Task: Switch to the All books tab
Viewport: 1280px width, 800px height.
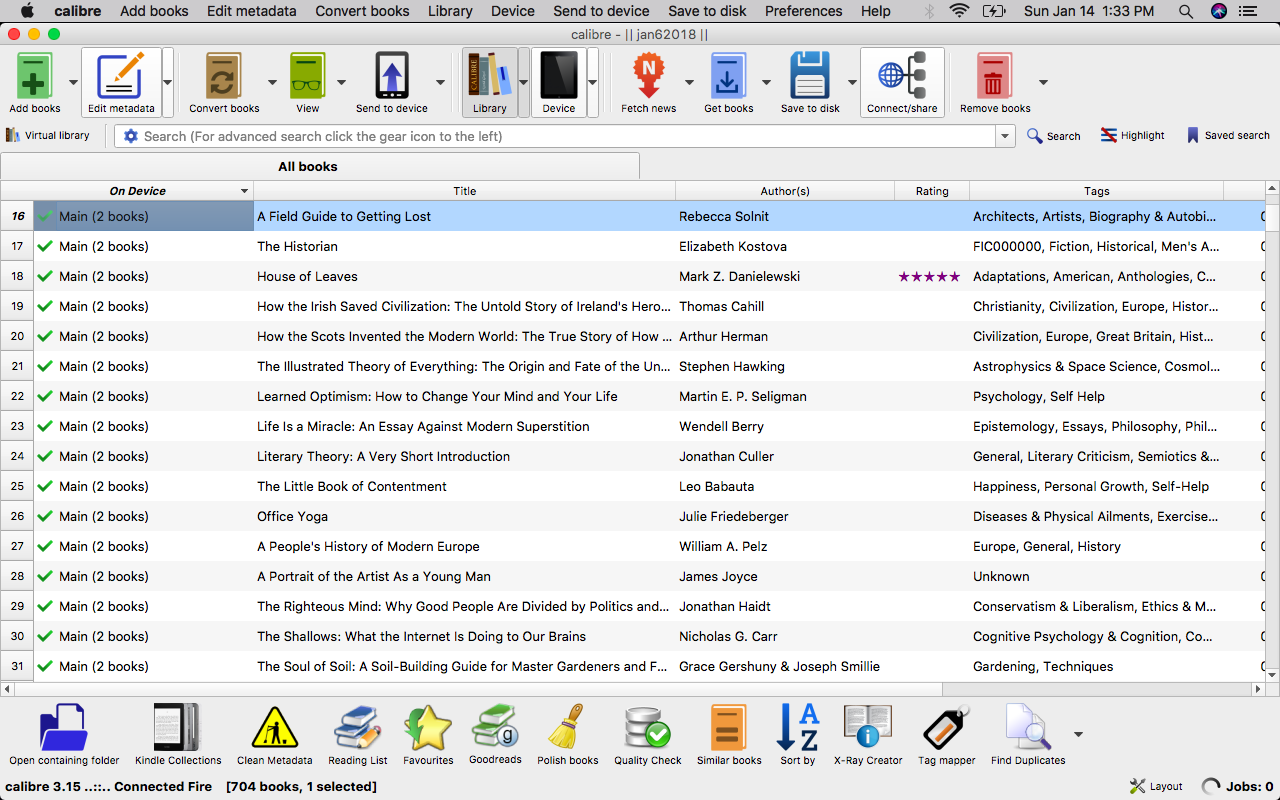Action: click(x=308, y=167)
